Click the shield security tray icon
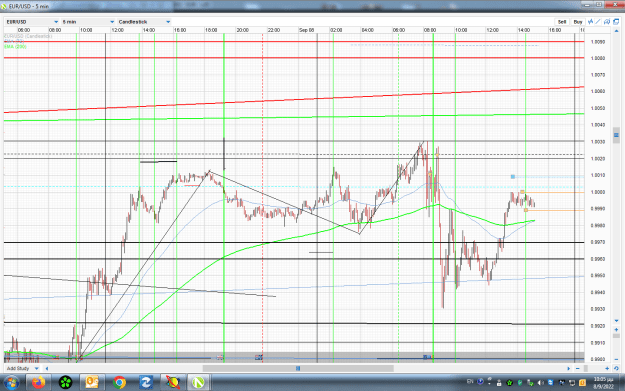 tap(520, 383)
